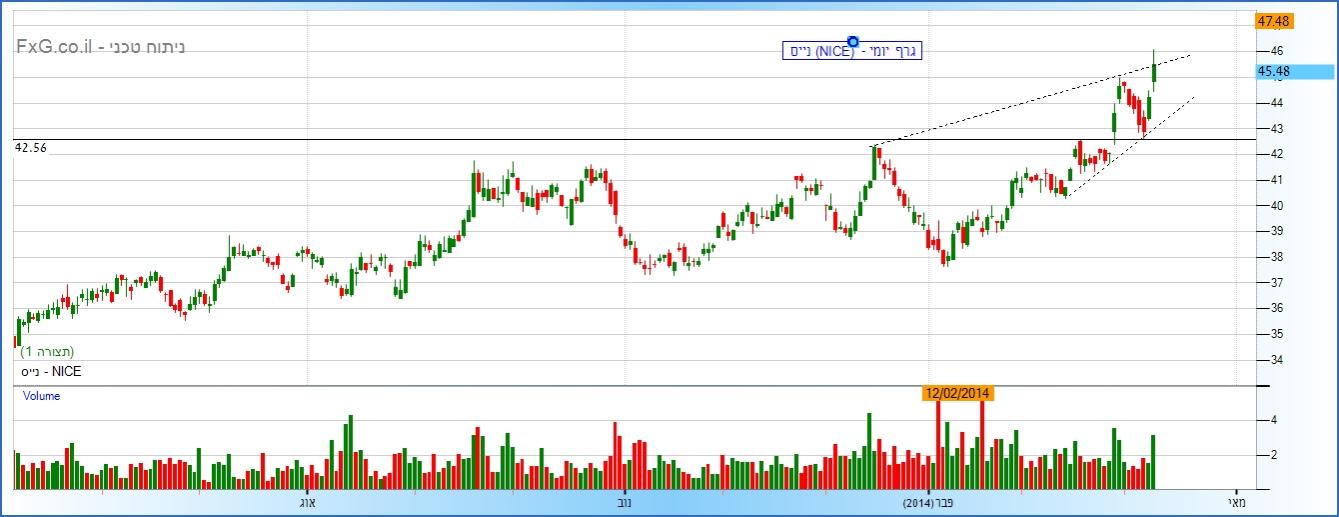Click the orange 47.48 price target label

click(1275, 21)
